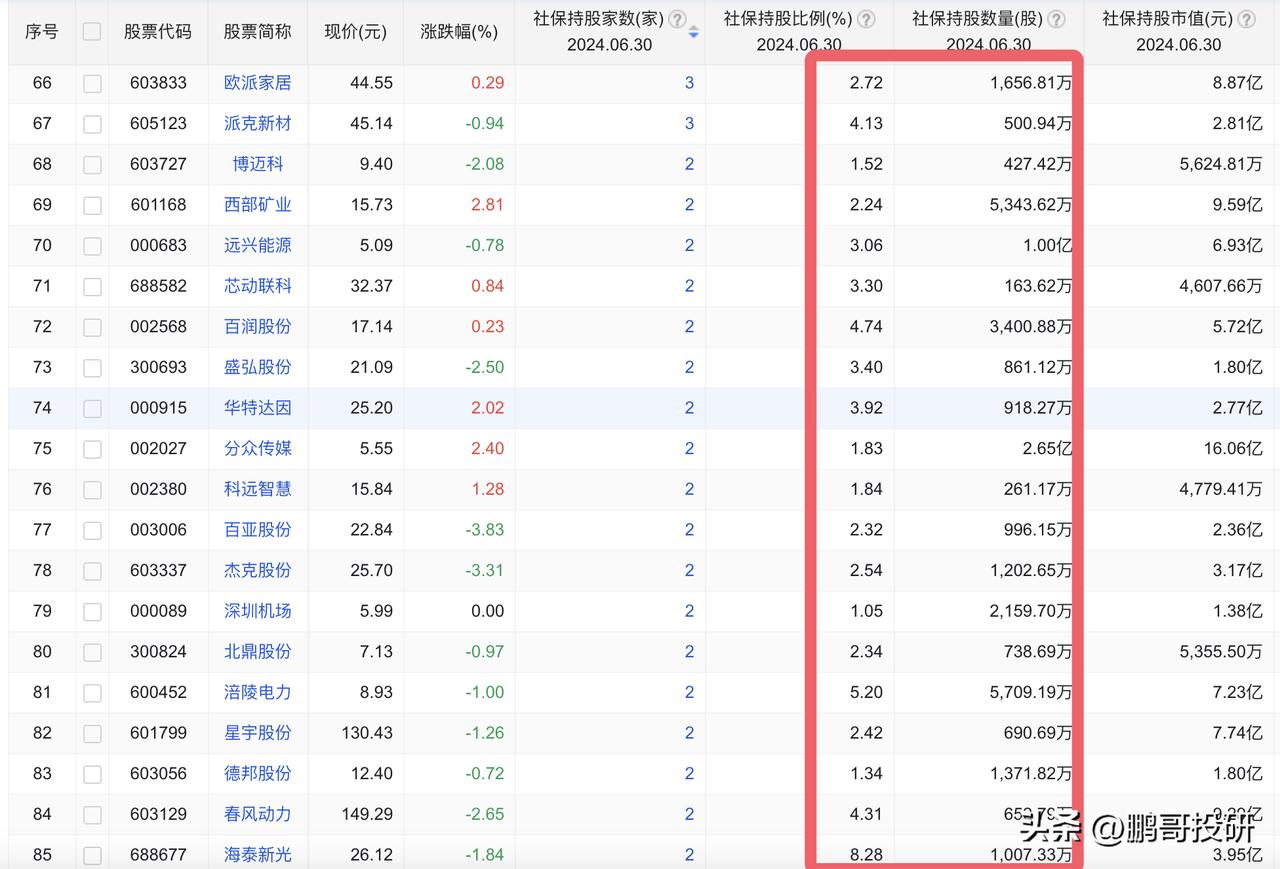Image resolution: width=1280 pixels, height=869 pixels.
Task: Click the 股票简称 column header
Action: coord(258,31)
